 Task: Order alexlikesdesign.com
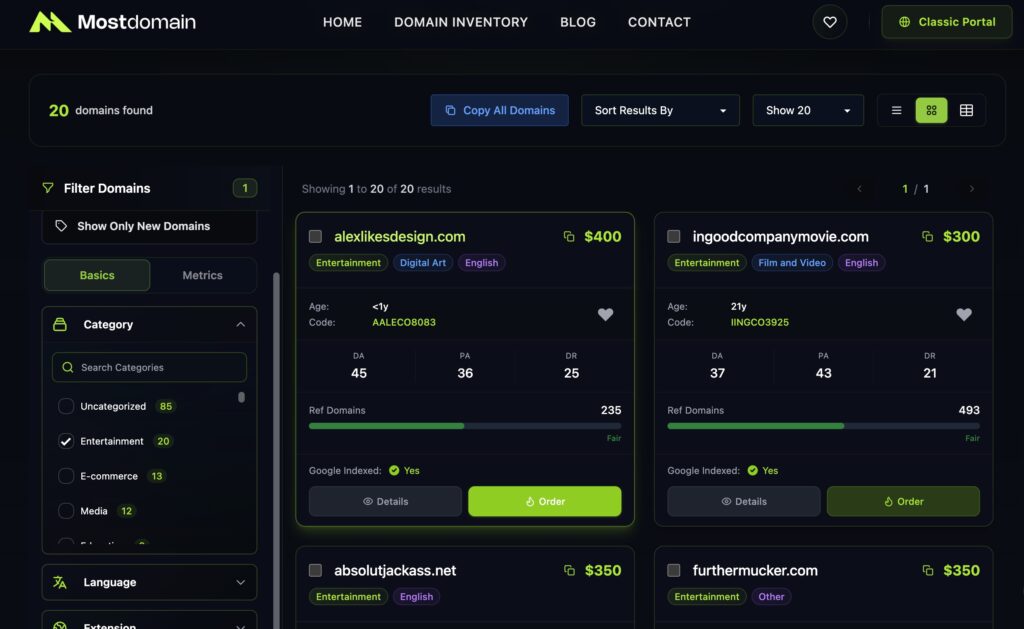[x=545, y=502]
